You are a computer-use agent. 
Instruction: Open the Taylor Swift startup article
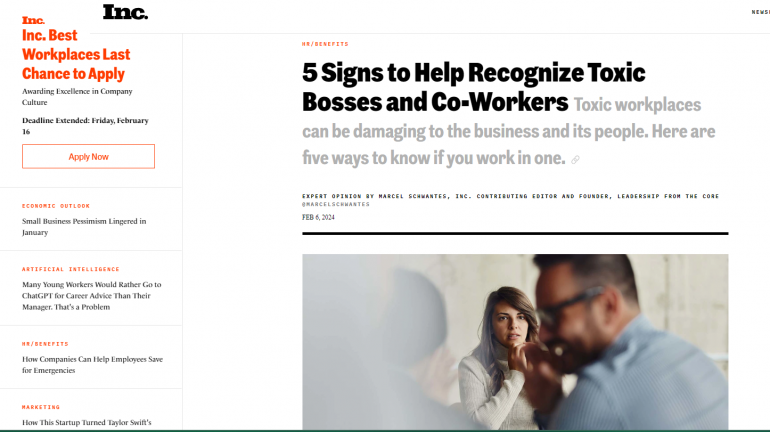point(86,422)
